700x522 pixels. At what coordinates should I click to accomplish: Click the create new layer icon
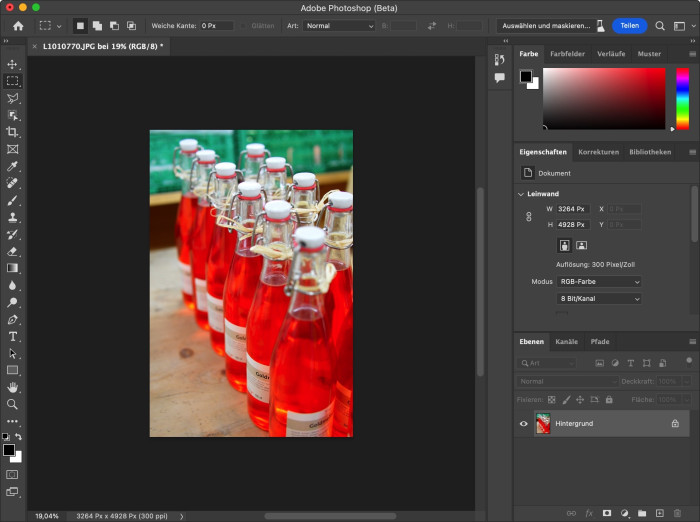659,513
